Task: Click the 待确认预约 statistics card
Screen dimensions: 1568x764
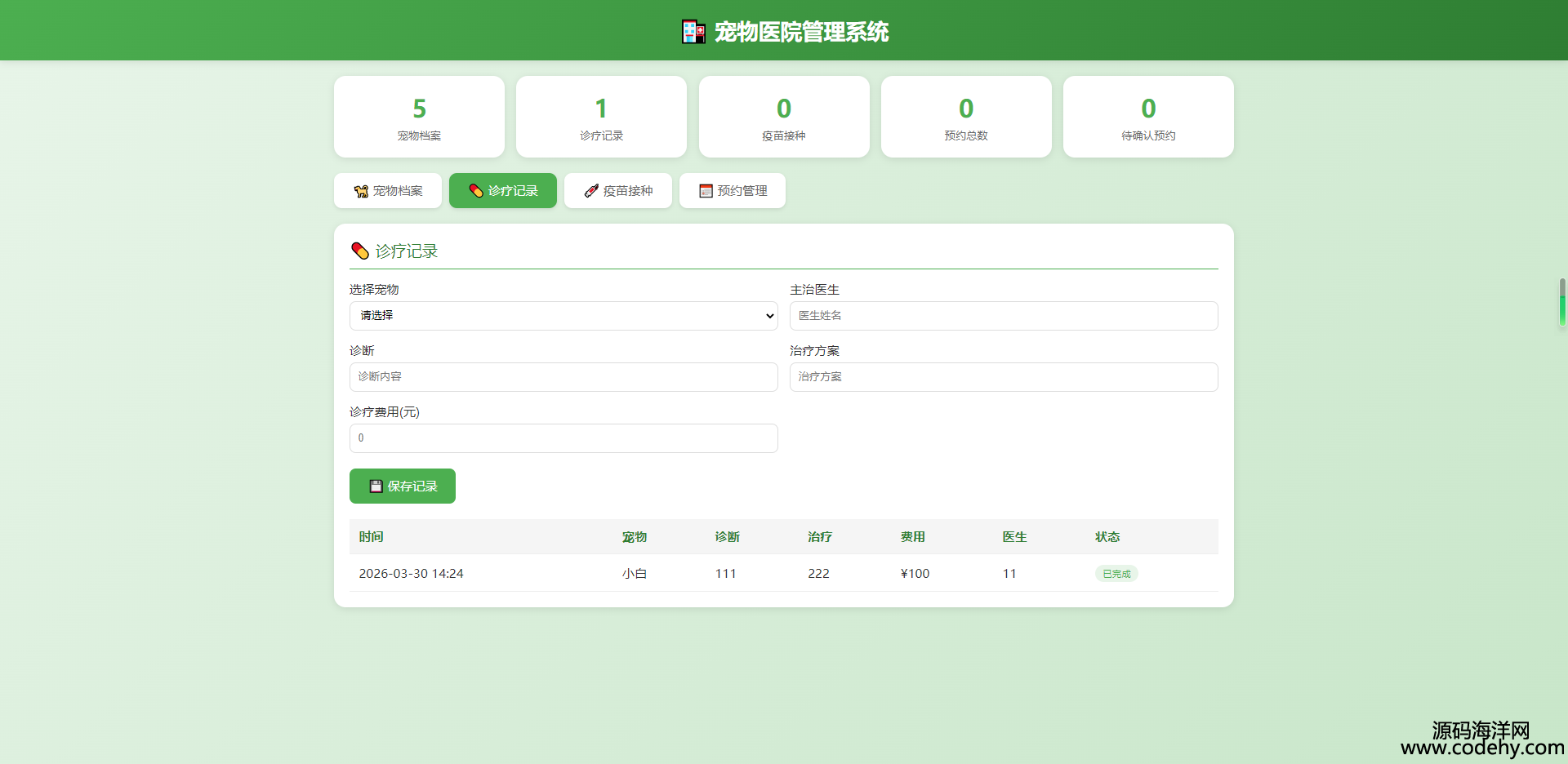Action: coord(1147,117)
